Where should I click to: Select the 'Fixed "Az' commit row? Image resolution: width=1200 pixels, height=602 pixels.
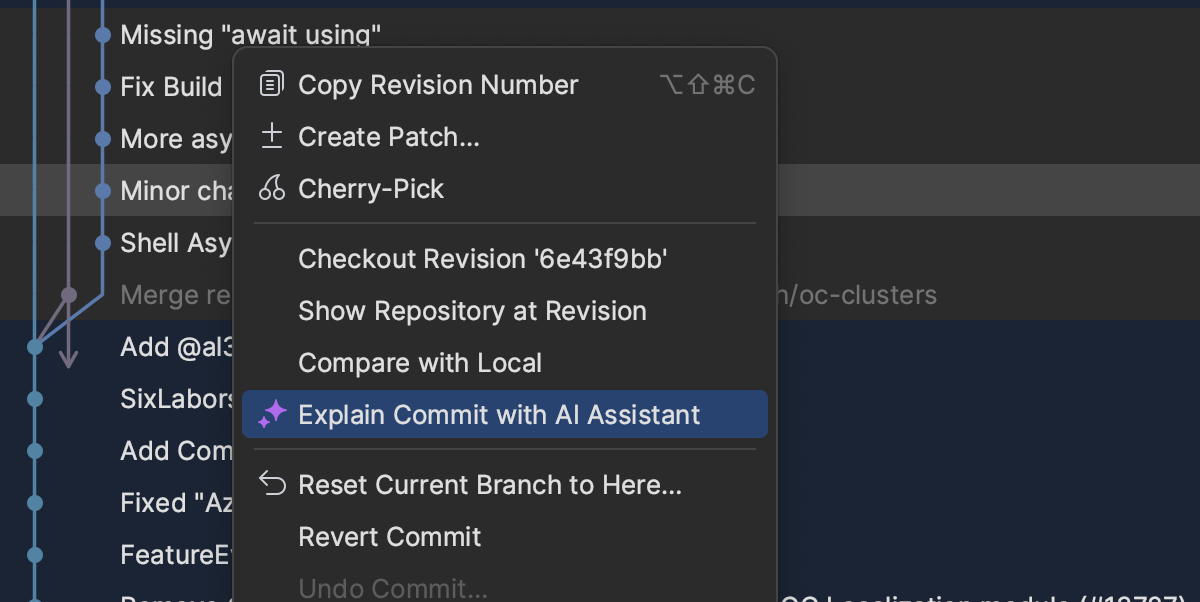click(176, 503)
